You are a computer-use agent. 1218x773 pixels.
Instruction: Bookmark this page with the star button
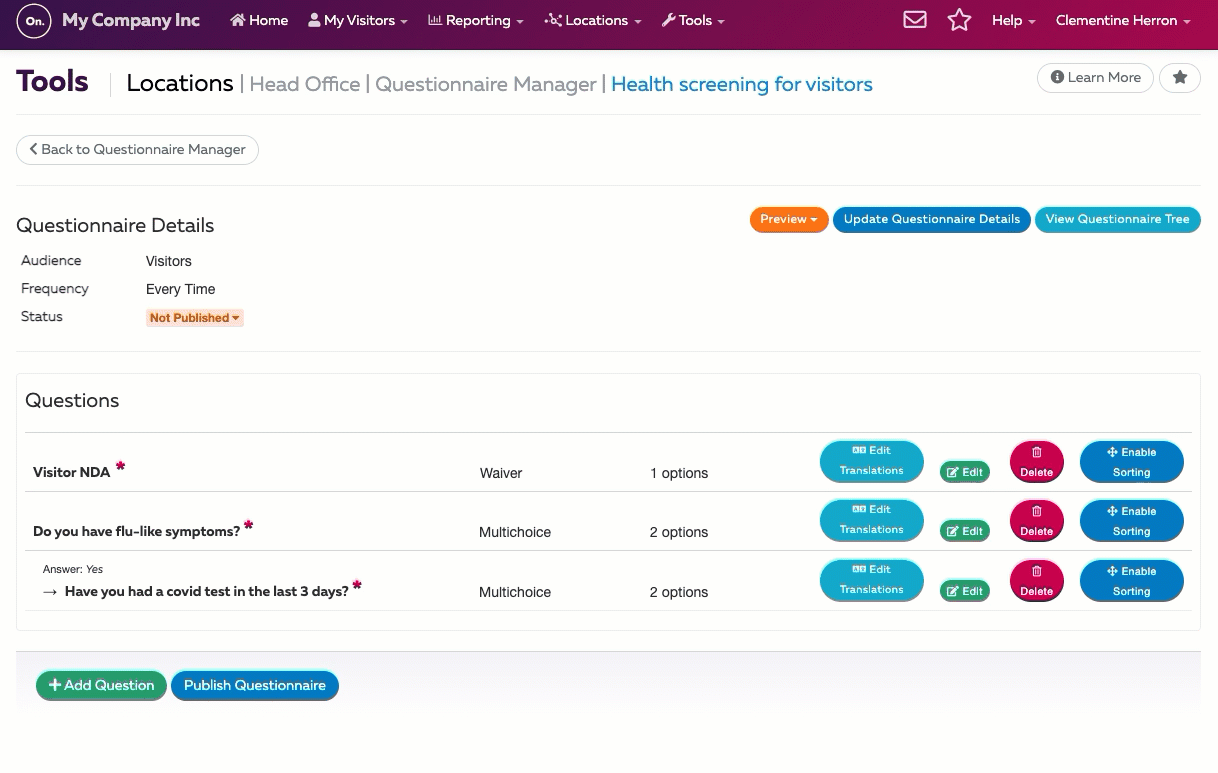coord(1179,78)
